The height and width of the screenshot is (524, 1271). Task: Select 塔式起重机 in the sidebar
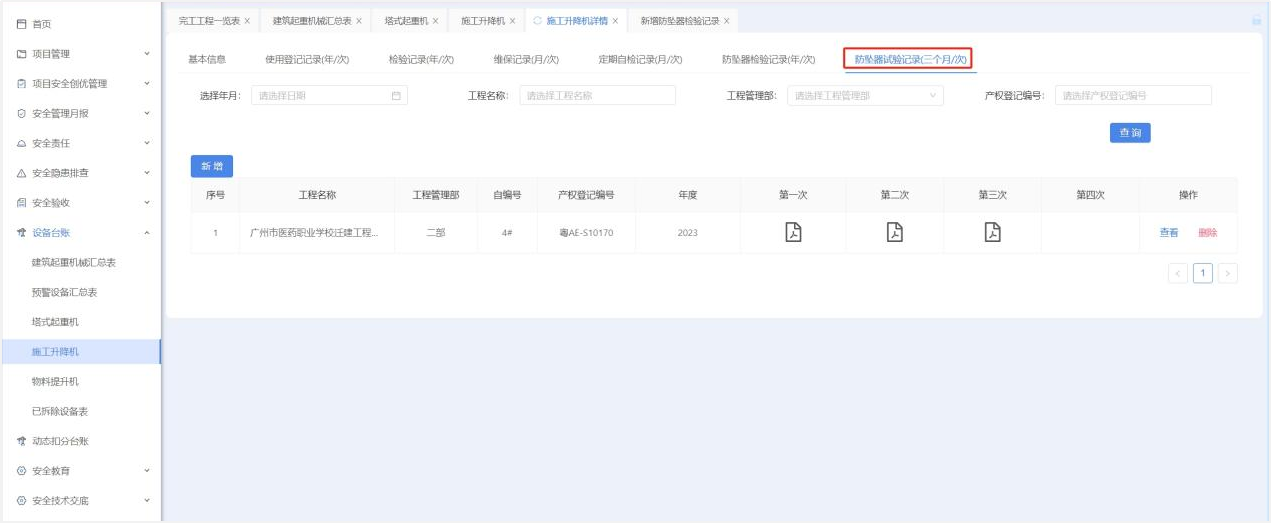coord(56,322)
